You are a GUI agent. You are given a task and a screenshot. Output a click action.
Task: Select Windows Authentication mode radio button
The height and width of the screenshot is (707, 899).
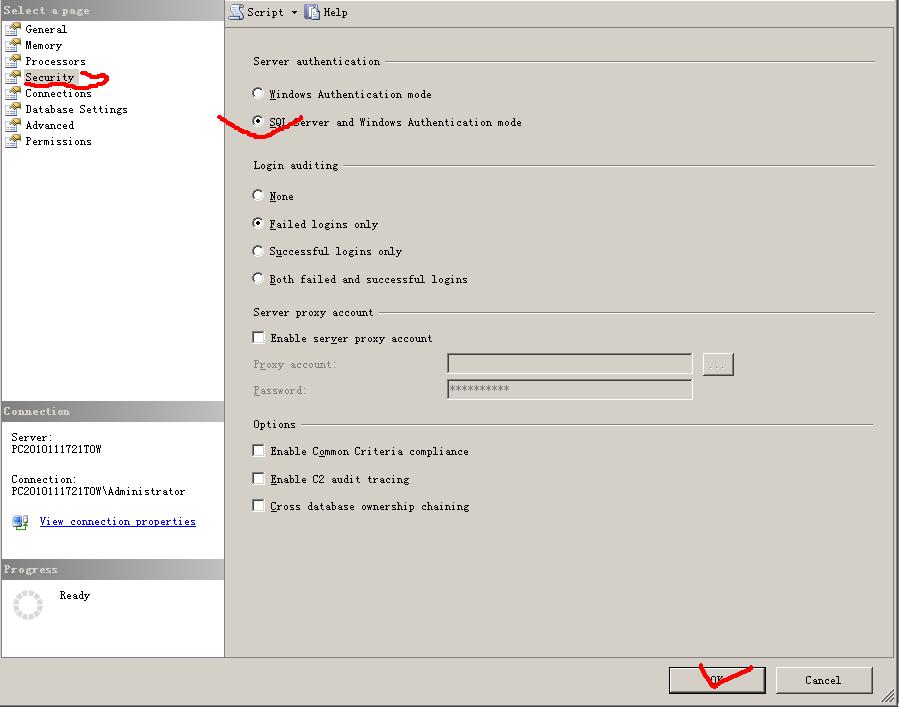[x=259, y=94]
